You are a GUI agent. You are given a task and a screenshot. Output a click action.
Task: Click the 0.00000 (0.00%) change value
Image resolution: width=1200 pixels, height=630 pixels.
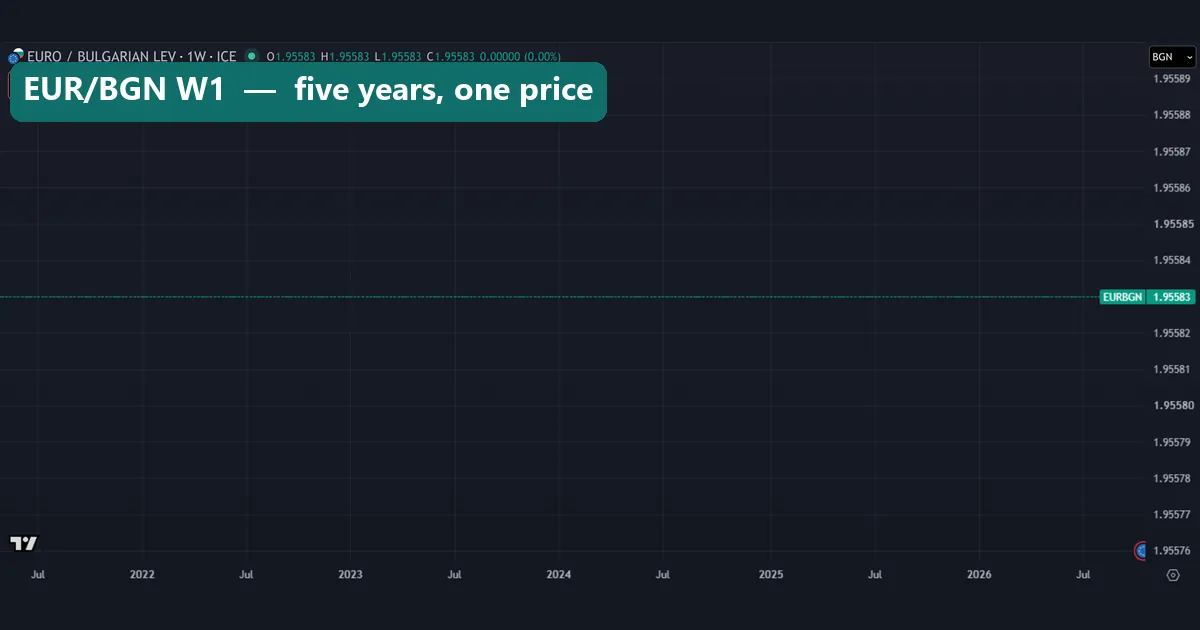click(x=520, y=56)
